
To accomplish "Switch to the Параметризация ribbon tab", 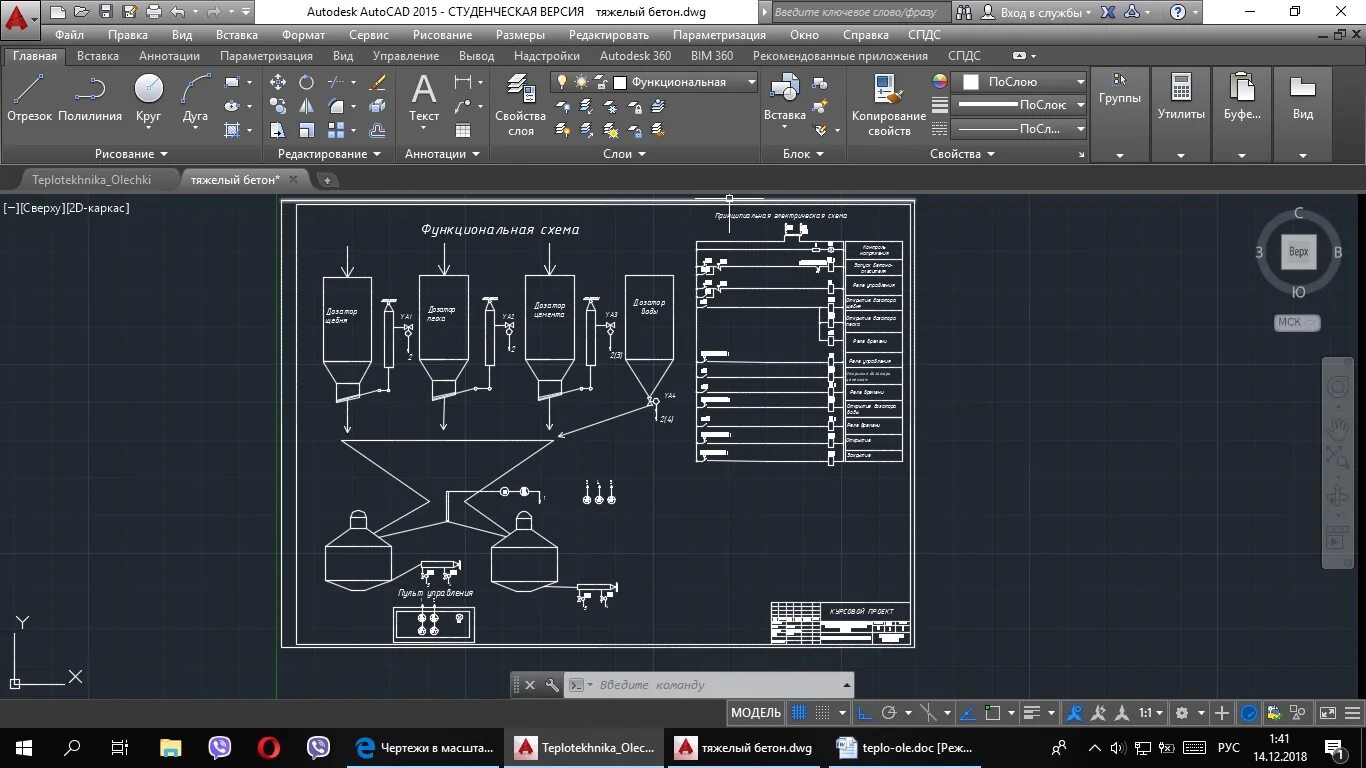I will [266, 56].
